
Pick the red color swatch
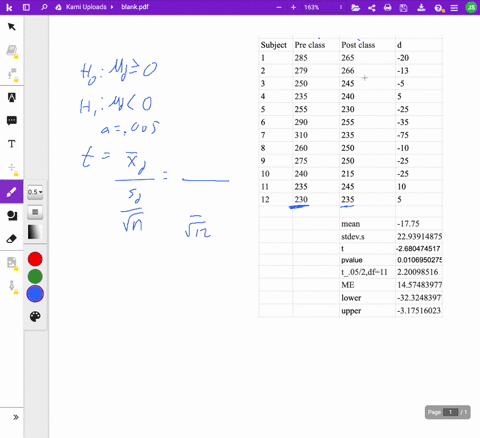[35, 259]
